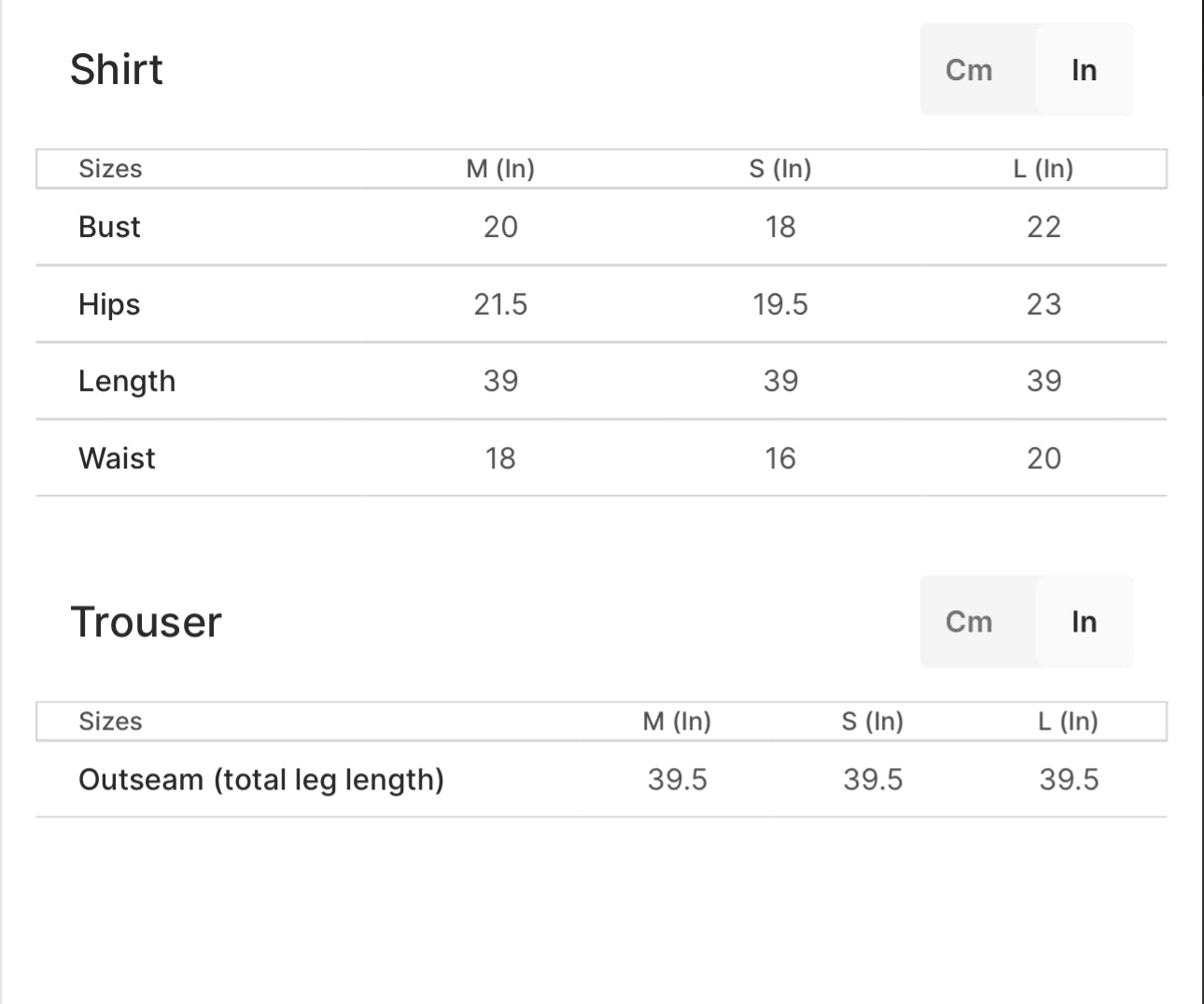The image size is (1204, 1004).
Task: Click the Shirt section heading
Action: [x=117, y=70]
